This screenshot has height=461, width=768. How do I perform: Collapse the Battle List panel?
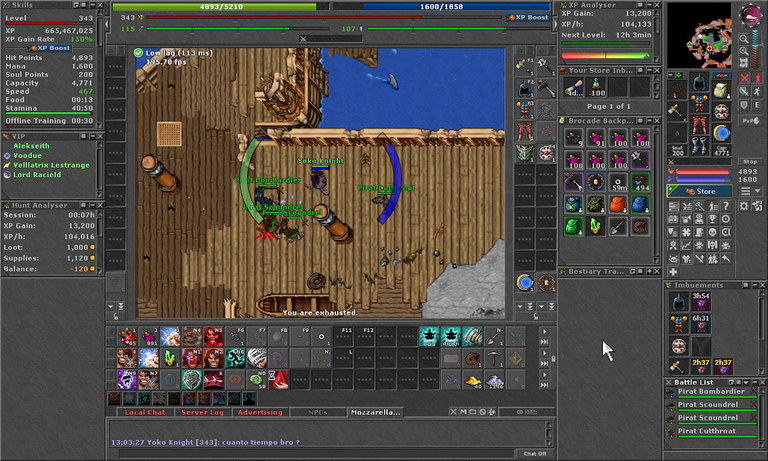(x=754, y=382)
